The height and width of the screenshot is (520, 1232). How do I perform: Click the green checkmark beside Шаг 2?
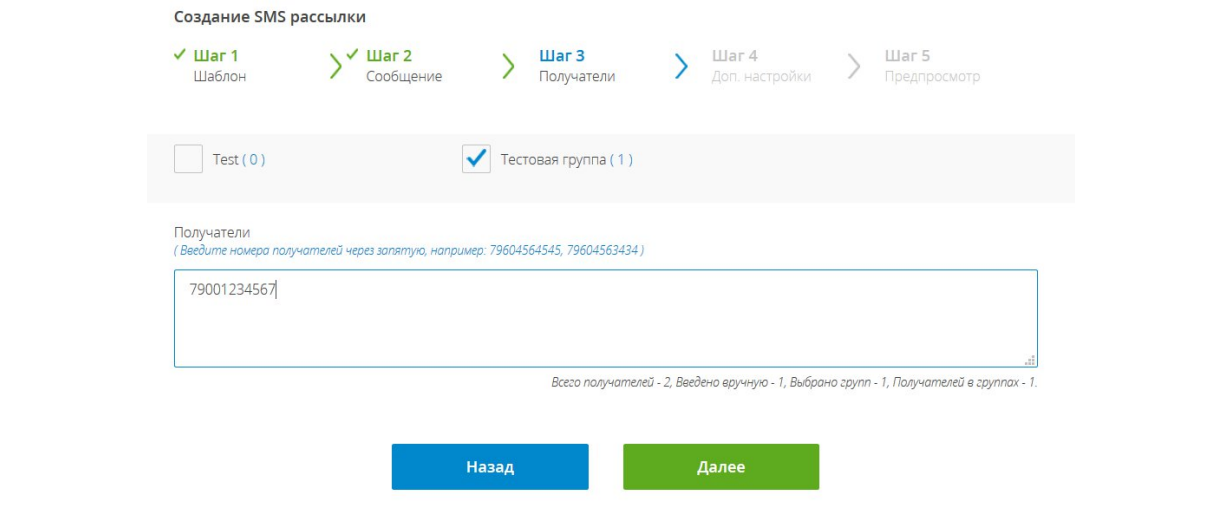pyautogui.click(x=352, y=55)
